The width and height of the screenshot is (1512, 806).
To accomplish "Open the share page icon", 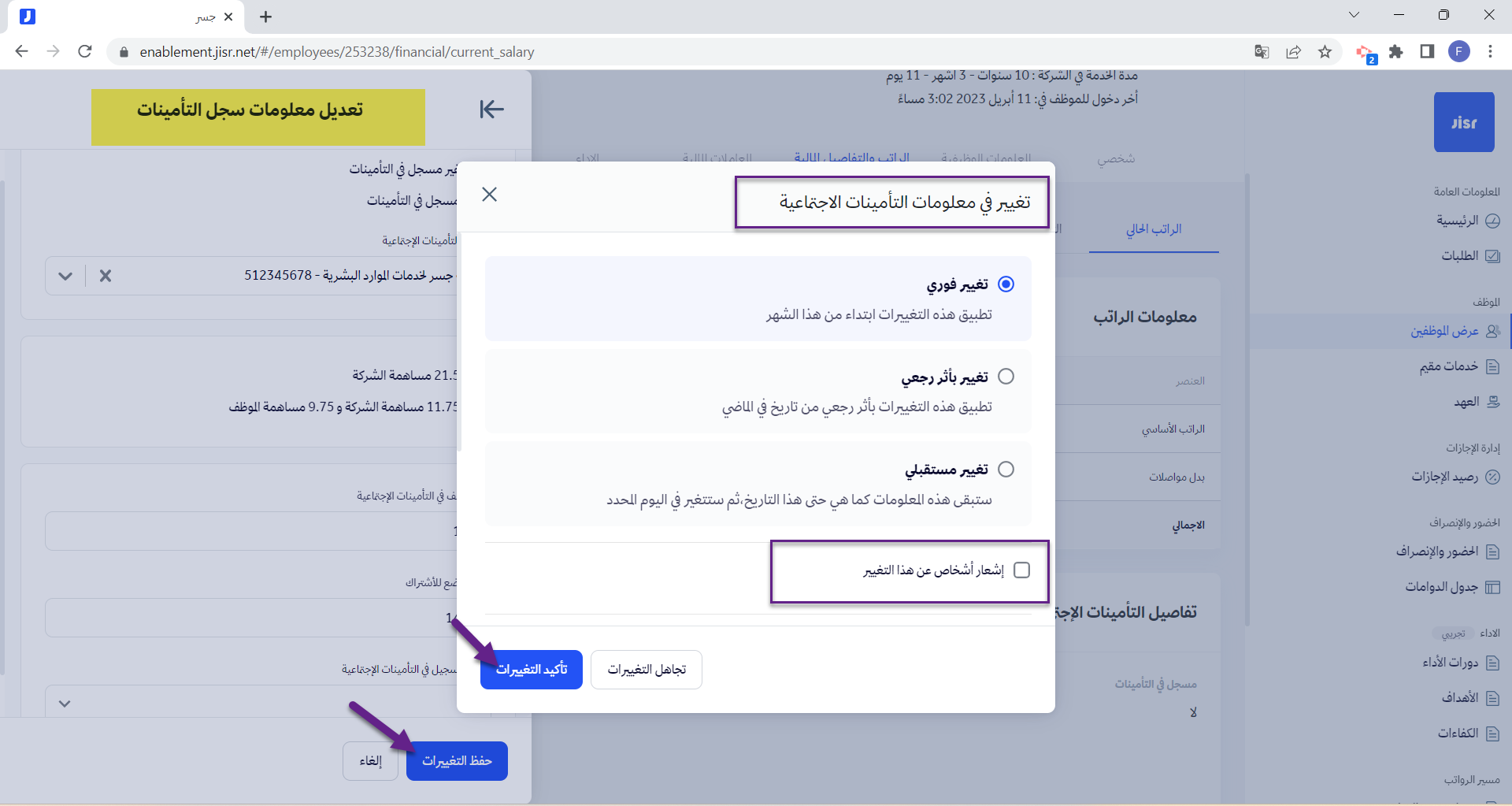I will (x=1293, y=52).
